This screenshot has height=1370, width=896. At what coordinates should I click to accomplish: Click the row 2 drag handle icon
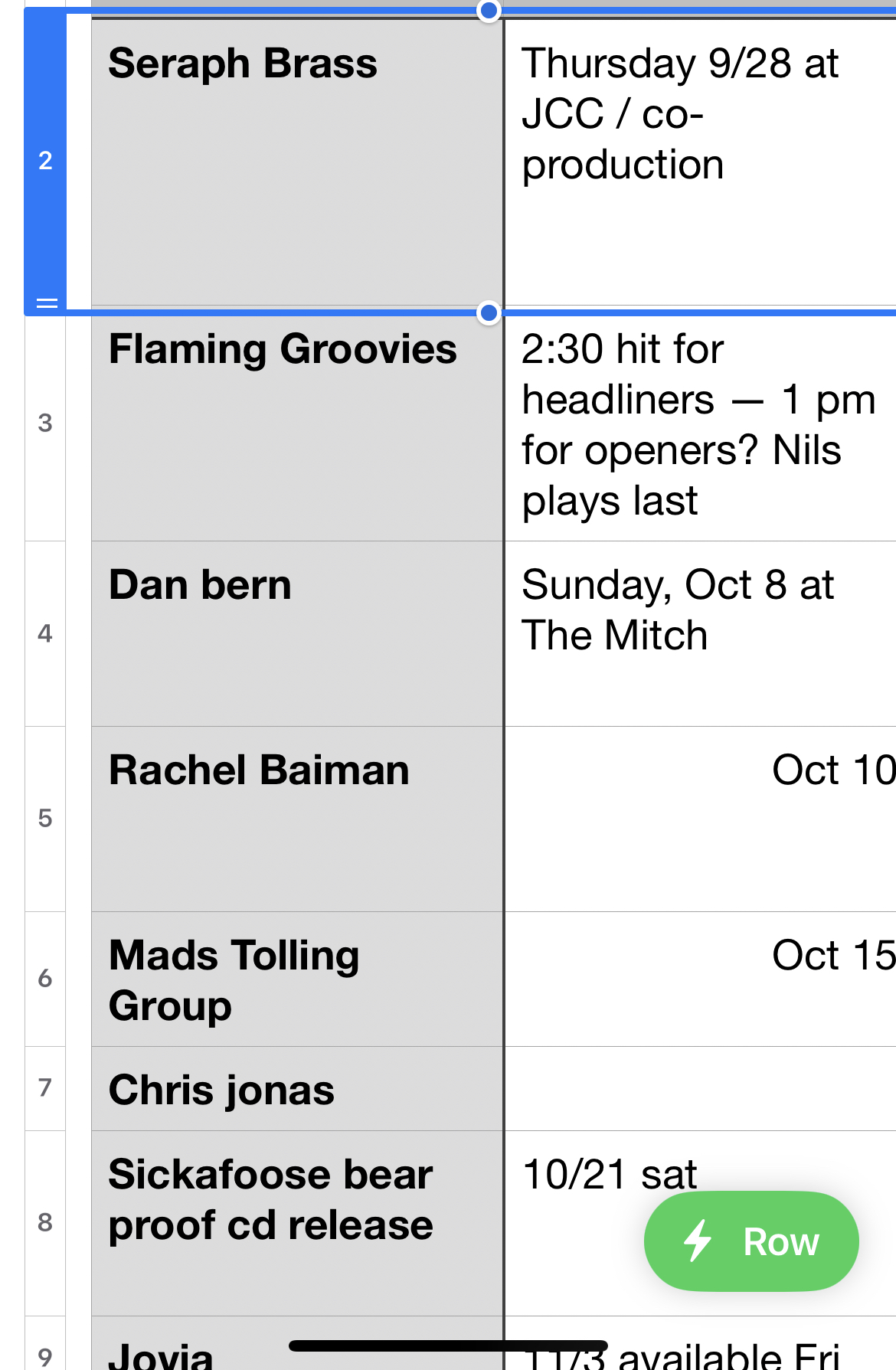(47, 303)
